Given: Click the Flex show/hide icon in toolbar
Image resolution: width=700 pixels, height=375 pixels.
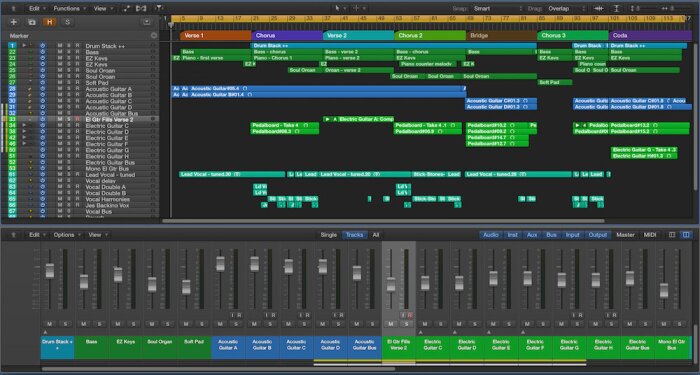Looking at the screenshot, I should pyautogui.click(x=141, y=8).
